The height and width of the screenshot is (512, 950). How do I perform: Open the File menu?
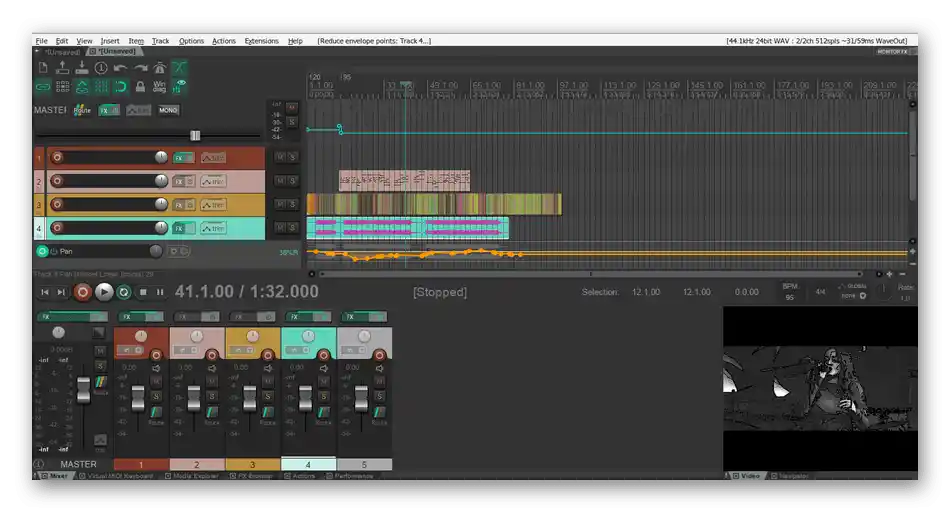(42, 41)
